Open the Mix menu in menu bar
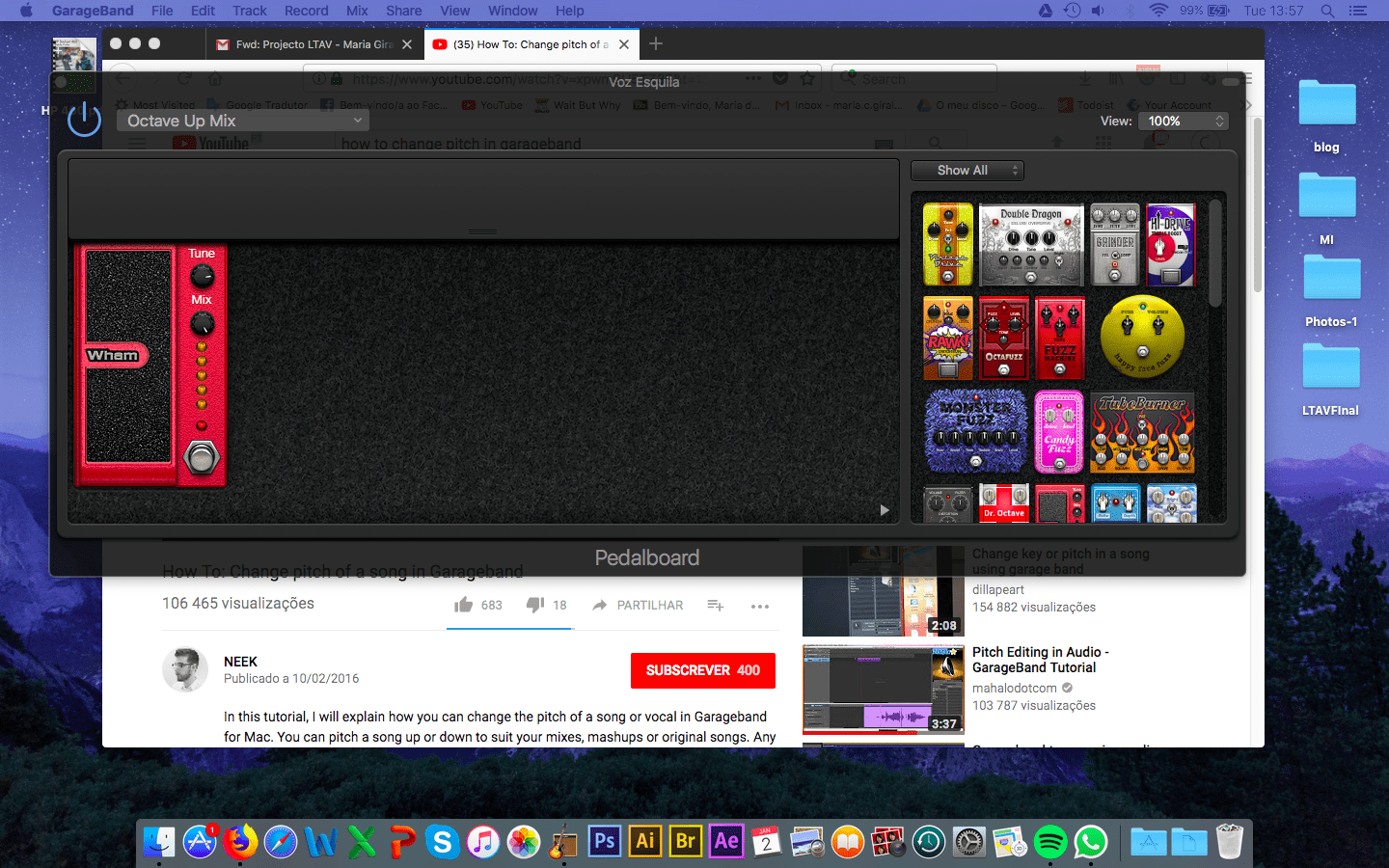The image size is (1389, 868). coord(357,11)
